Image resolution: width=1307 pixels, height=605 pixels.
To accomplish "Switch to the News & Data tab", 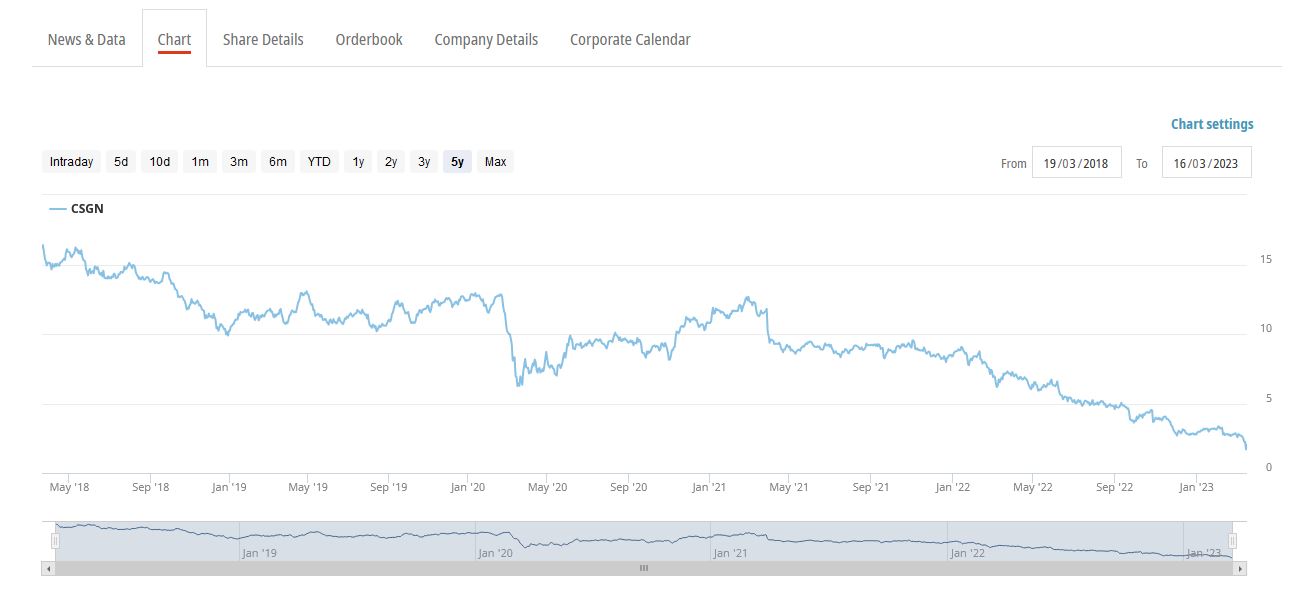I will coord(87,40).
